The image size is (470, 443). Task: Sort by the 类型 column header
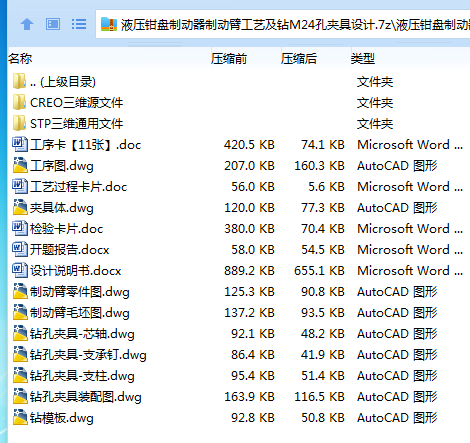[363, 59]
